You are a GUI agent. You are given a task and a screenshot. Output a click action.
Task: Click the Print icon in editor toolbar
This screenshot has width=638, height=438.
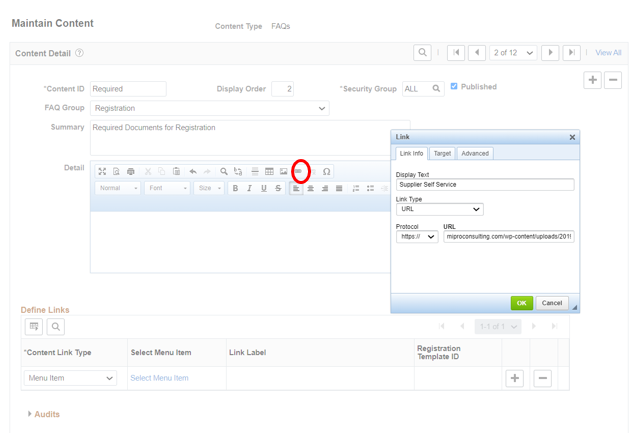[x=131, y=171]
